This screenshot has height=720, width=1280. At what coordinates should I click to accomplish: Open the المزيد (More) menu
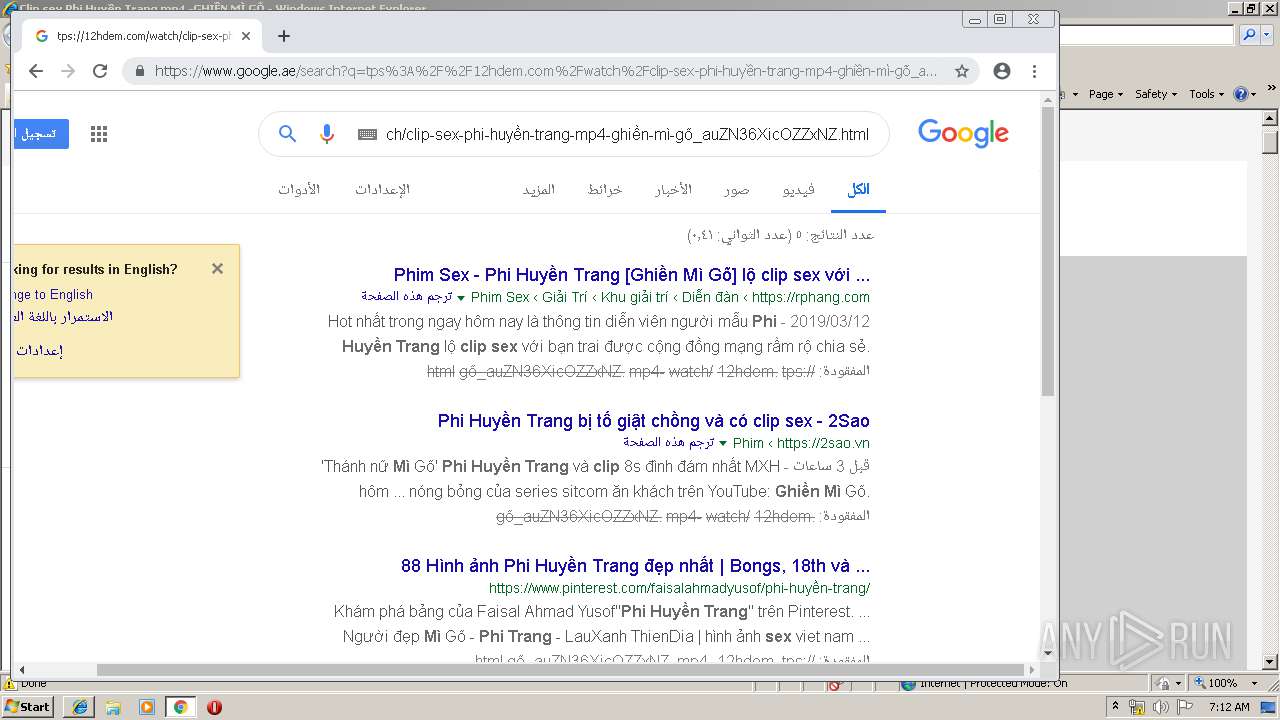[538, 190]
